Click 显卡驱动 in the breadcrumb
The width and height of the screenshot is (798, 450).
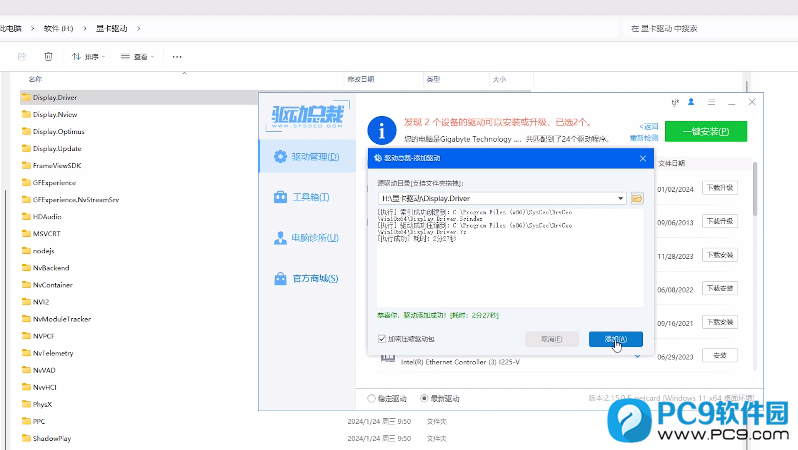coord(111,29)
